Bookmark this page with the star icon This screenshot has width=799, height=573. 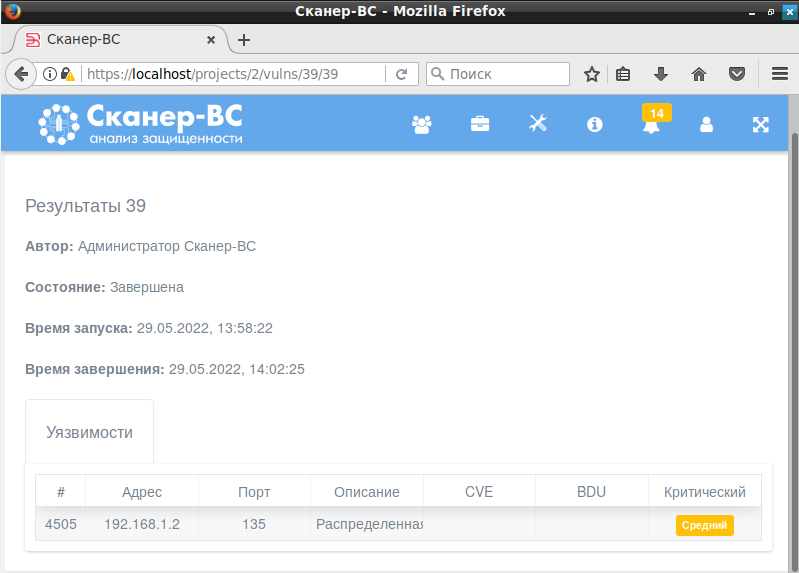pyautogui.click(x=592, y=74)
